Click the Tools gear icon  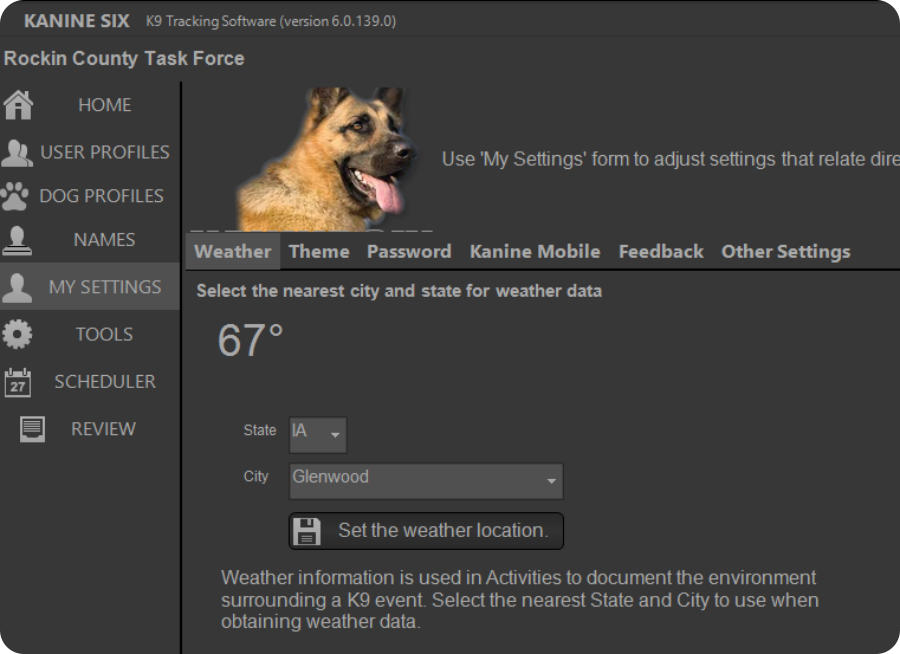(x=17, y=334)
